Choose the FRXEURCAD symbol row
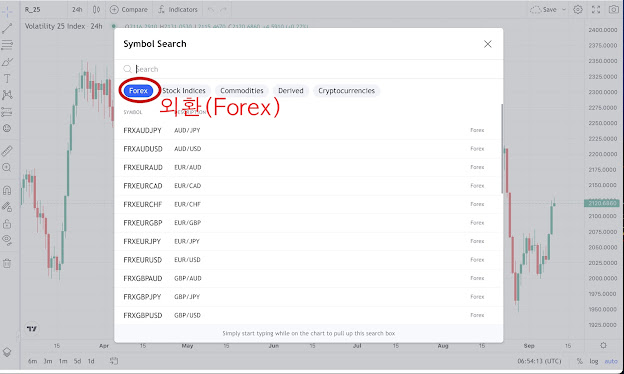The image size is (624, 374). 307,186
